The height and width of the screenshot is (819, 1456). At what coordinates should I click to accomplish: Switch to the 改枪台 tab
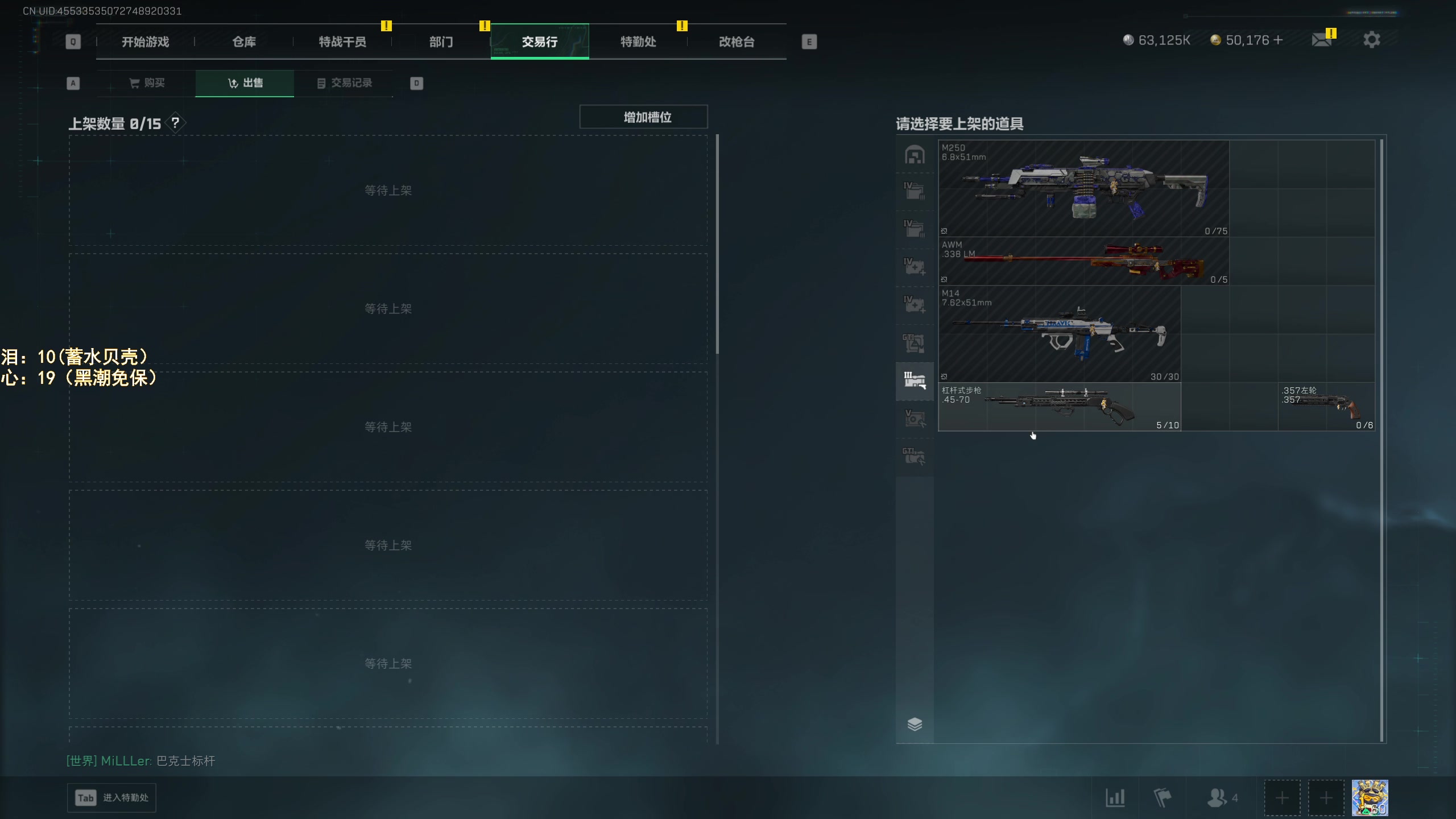pyautogui.click(x=737, y=42)
